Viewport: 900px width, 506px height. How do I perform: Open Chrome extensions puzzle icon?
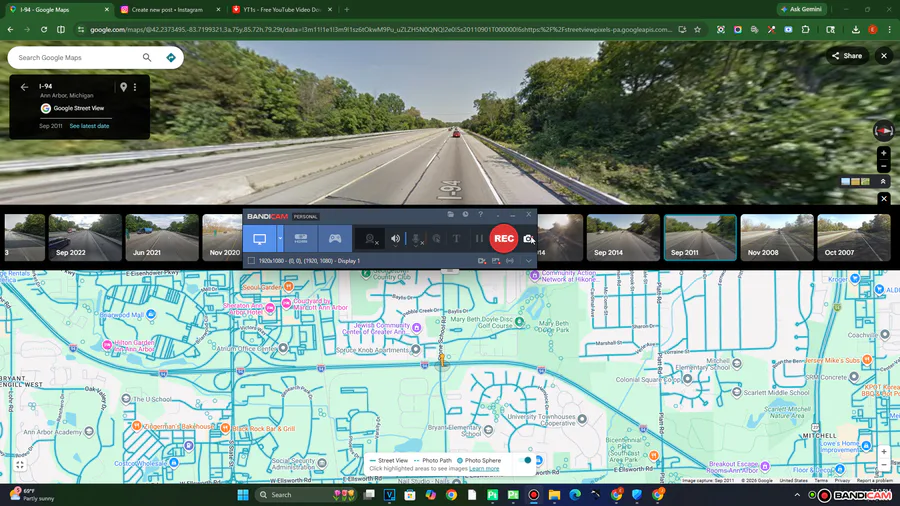(x=805, y=29)
